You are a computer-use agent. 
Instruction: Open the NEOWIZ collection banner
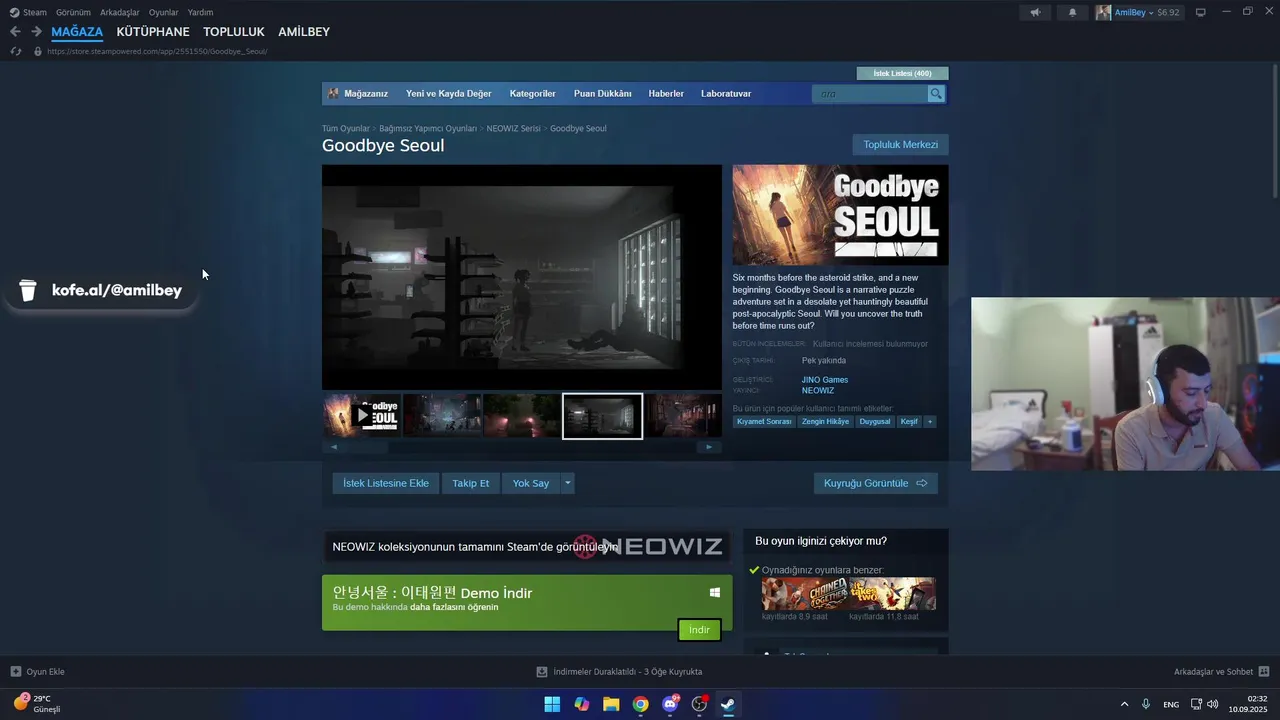pyautogui.click(x=528, y=547)
